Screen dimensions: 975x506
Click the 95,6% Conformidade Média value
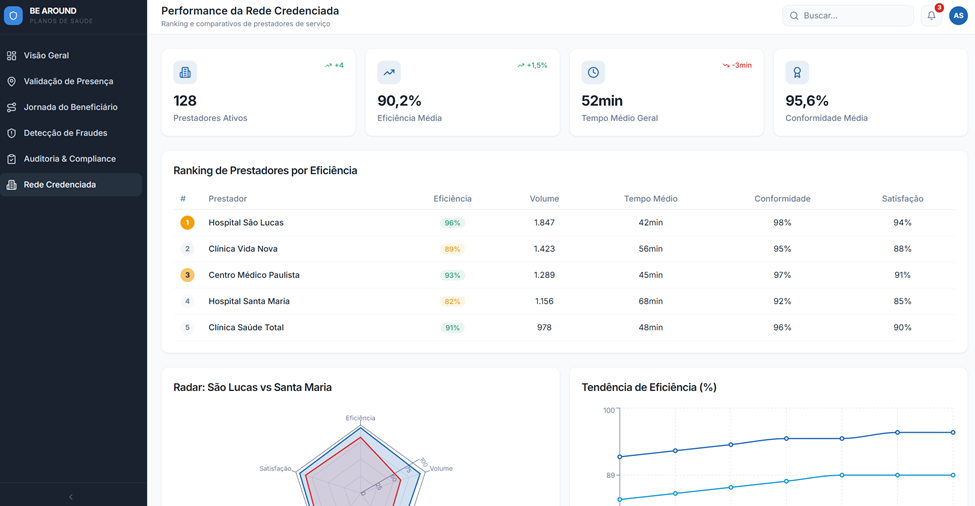click(x=807, y=101)
